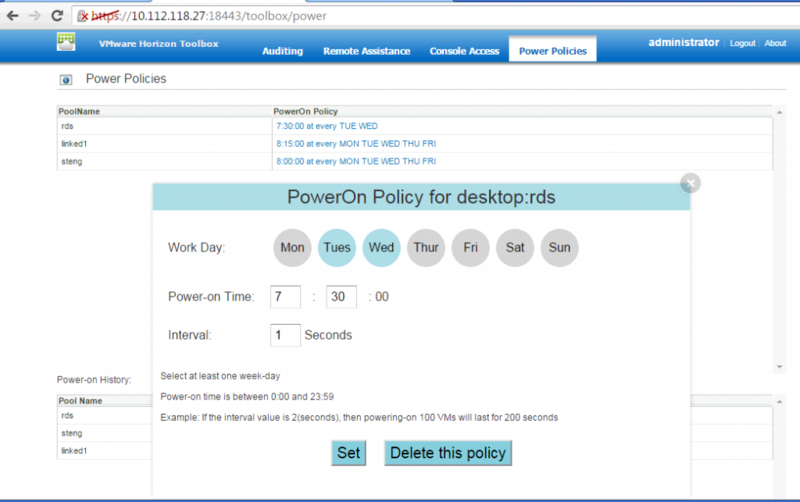Select linked1 in the PoolName table
Screen dimensions: 800x502
[74, 144]
